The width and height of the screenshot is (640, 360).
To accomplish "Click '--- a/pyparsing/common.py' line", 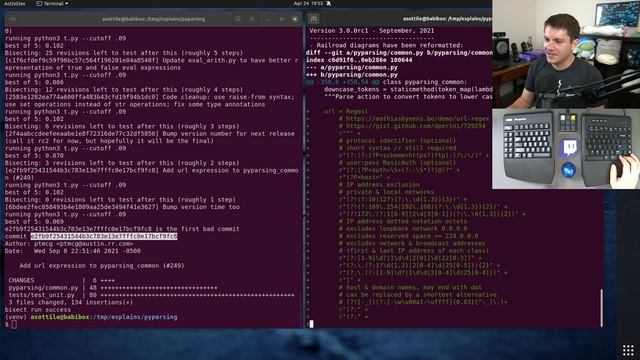I will tap(352, 67).
